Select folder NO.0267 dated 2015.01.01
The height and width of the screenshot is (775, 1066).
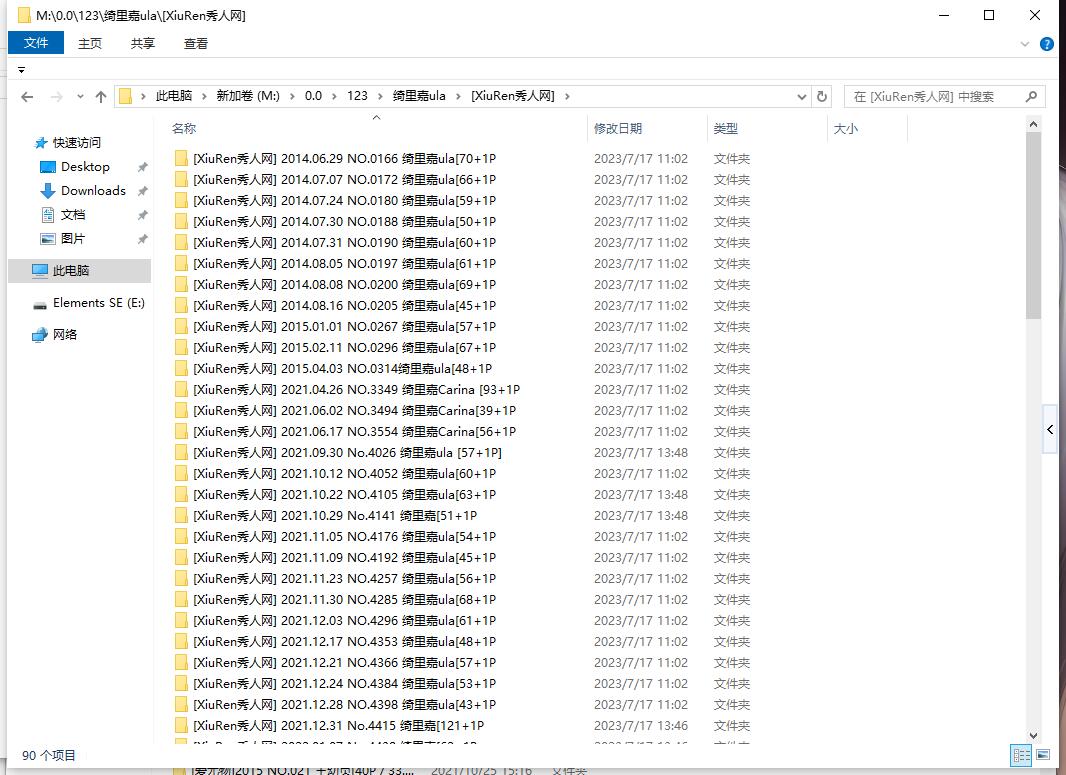point(344,326)
